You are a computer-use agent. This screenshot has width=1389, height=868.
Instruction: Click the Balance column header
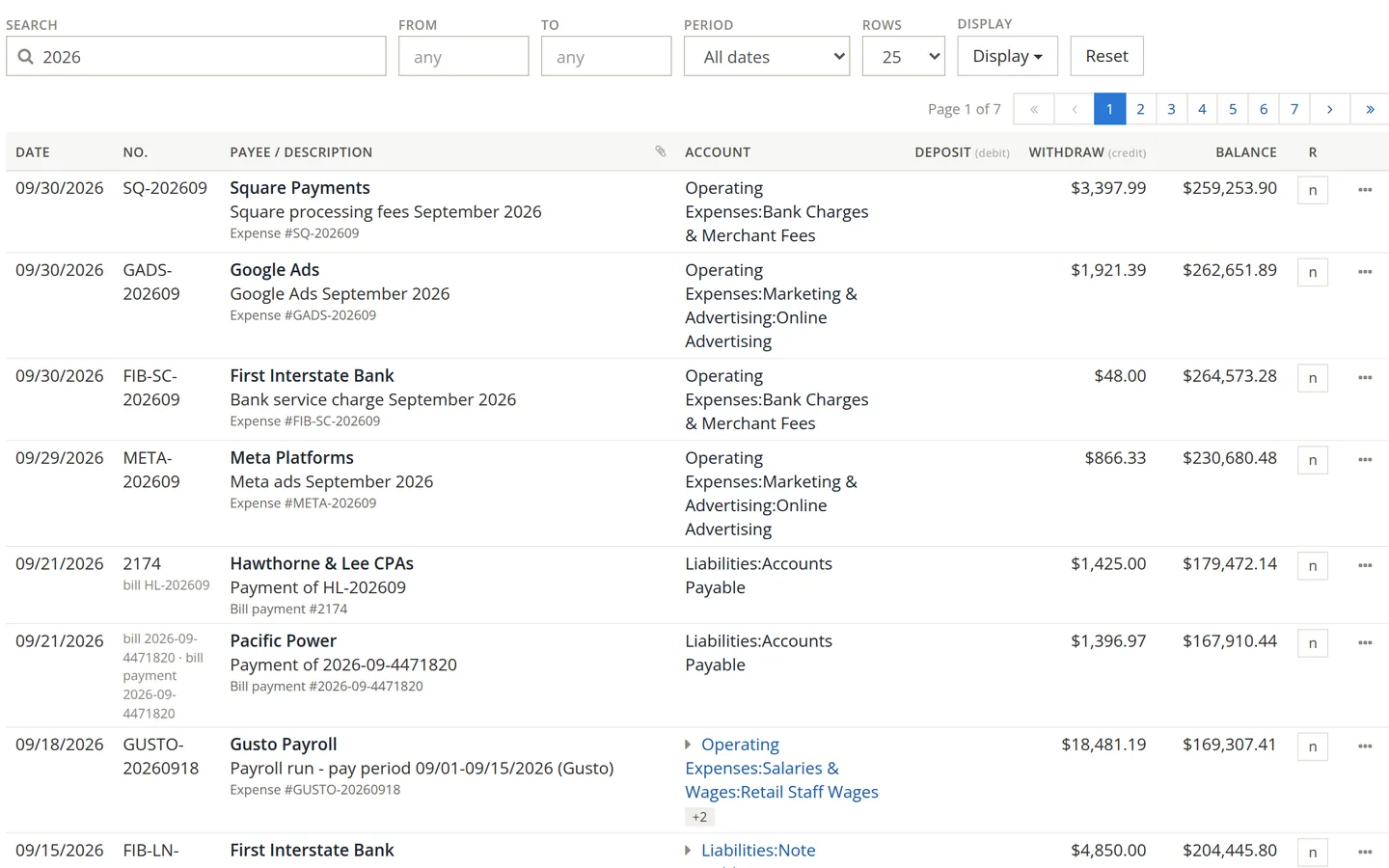click(x=1245, y=152)
